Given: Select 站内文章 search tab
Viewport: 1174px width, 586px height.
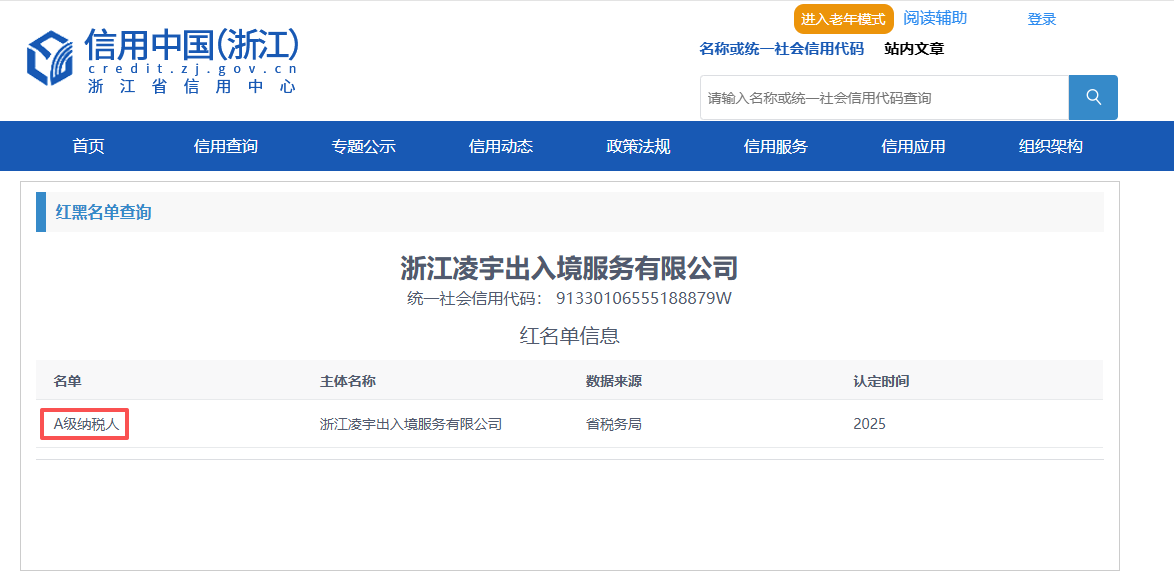Looking at the screenshot, I should tap(914, 49).
